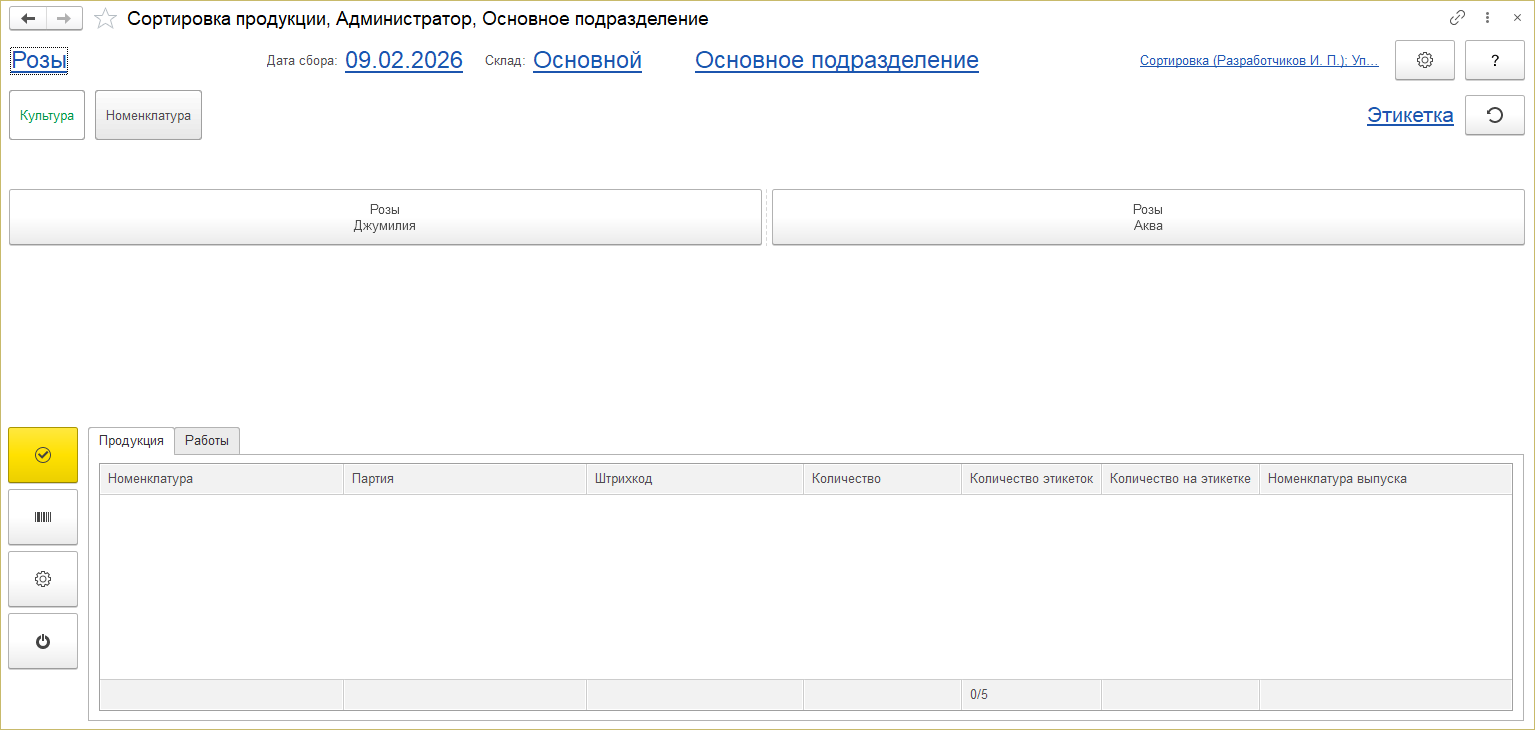The image size is (1535, 730).
Task: Copy link with the chain icon
Action: tap(1457, 18)
